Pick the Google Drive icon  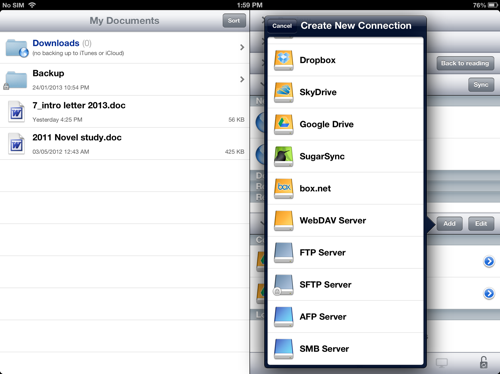pos(284,124)
